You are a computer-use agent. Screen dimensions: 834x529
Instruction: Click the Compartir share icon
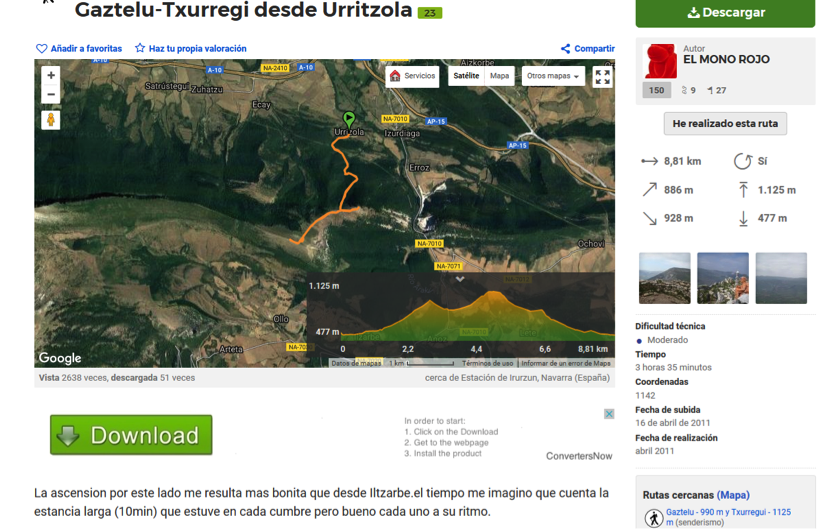coord(565,49)
